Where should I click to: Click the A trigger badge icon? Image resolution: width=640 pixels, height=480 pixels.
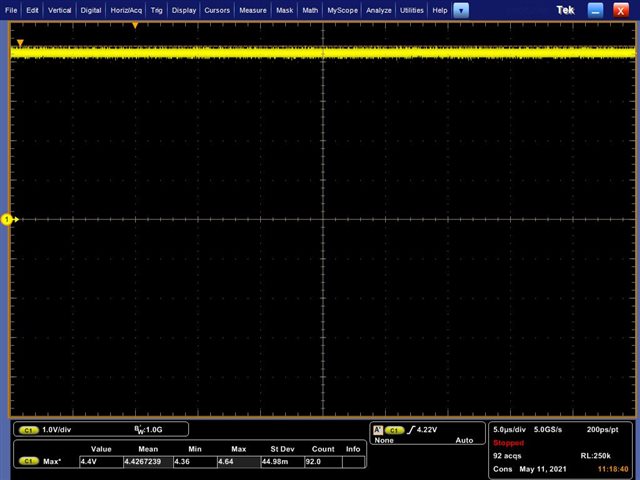(x=378, y=430)
